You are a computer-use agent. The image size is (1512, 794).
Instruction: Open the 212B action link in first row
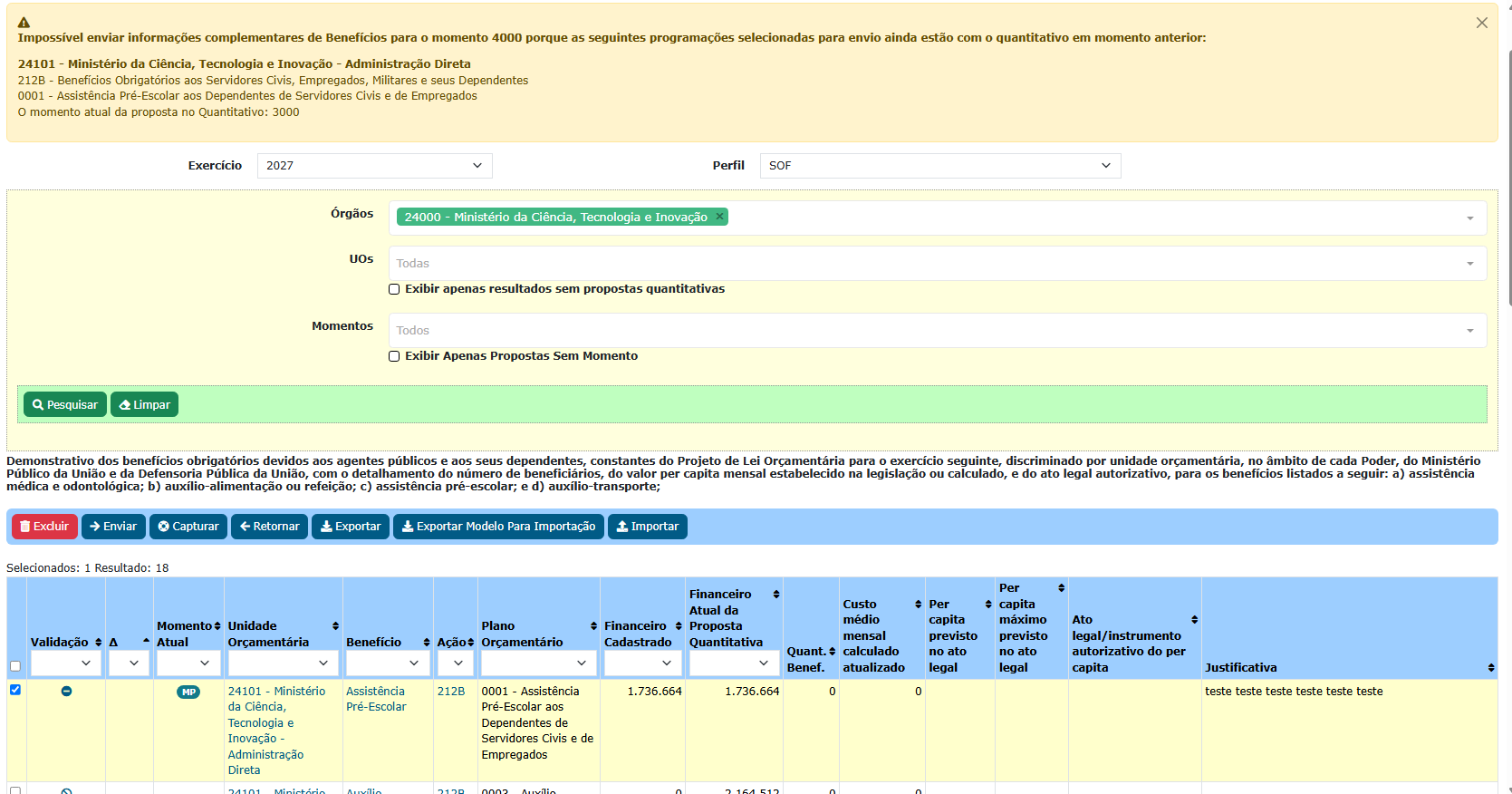450,692
